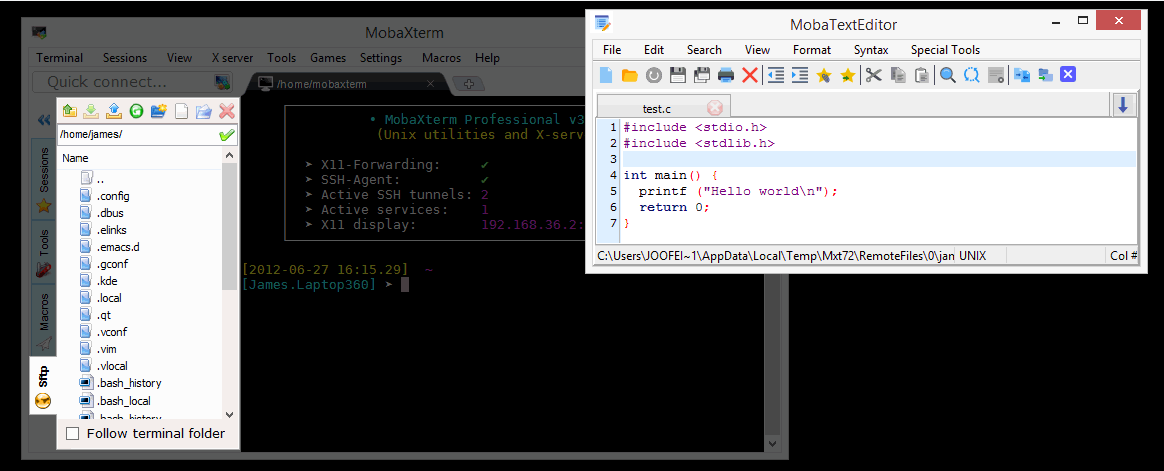Enable Follow terminal folder checkbox
Screen dimensions: 1164x471
[72, 433]
